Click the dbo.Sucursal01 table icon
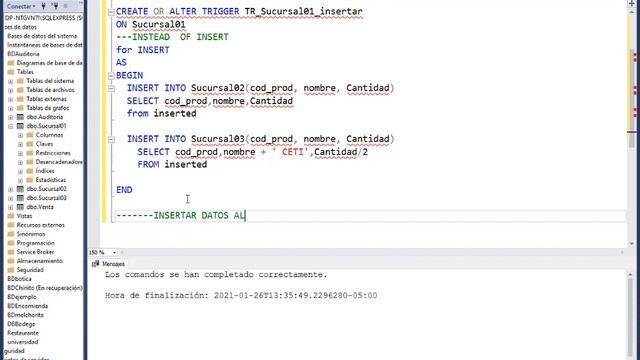This screenshot has width=640, height=360. coord(20,126)
